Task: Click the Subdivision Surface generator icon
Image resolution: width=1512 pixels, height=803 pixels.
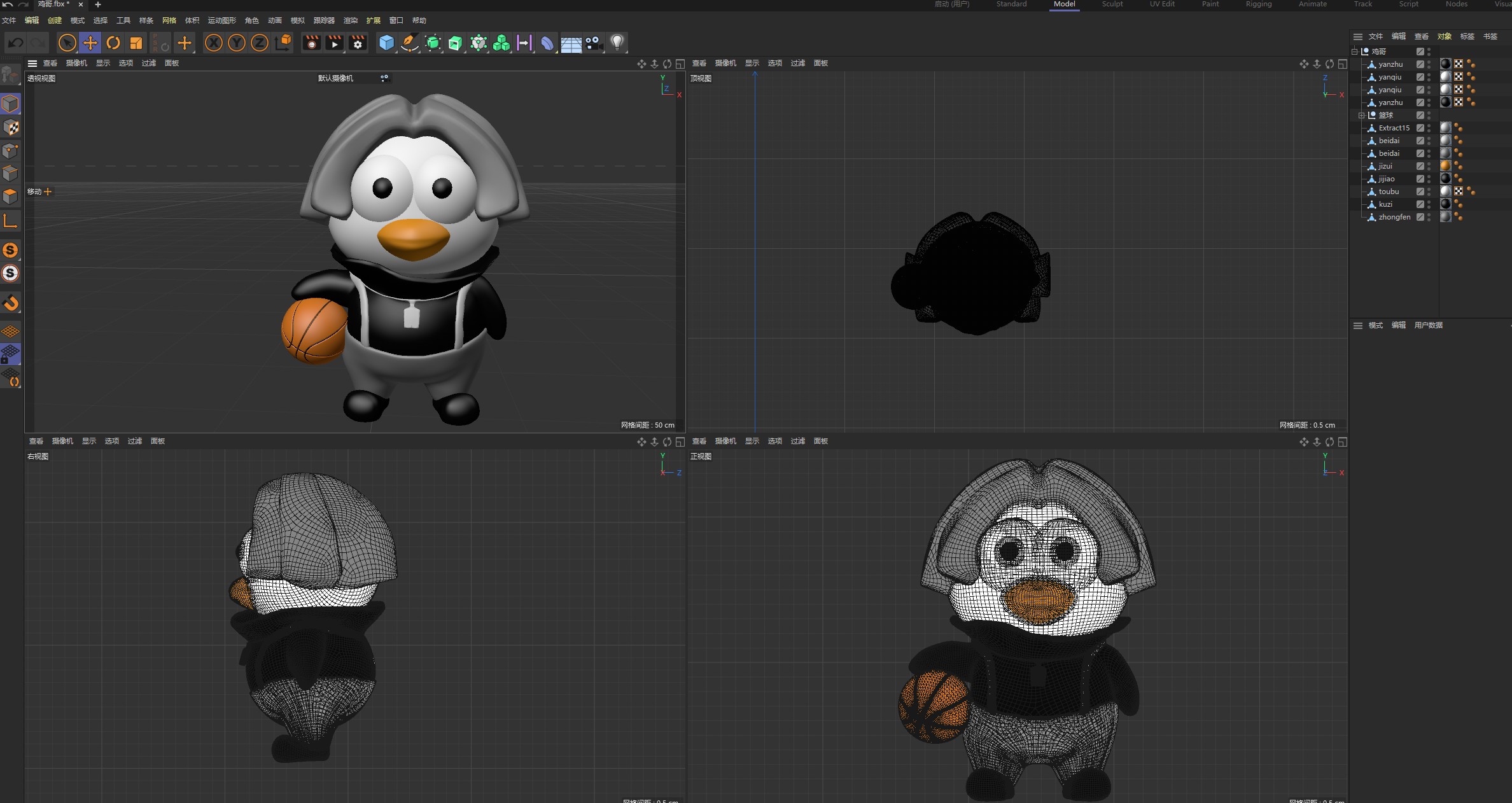Action: click(x=433, y=43)
